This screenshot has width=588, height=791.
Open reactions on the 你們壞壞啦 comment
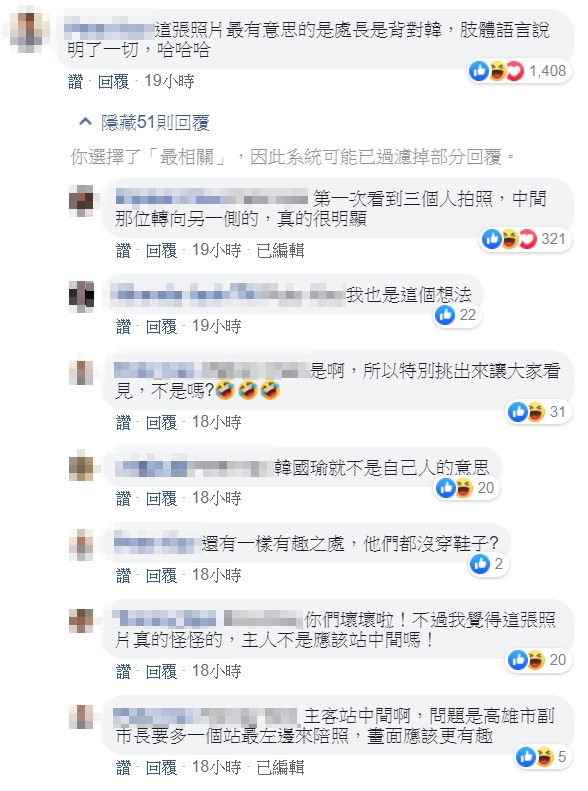tap(538, 660)
